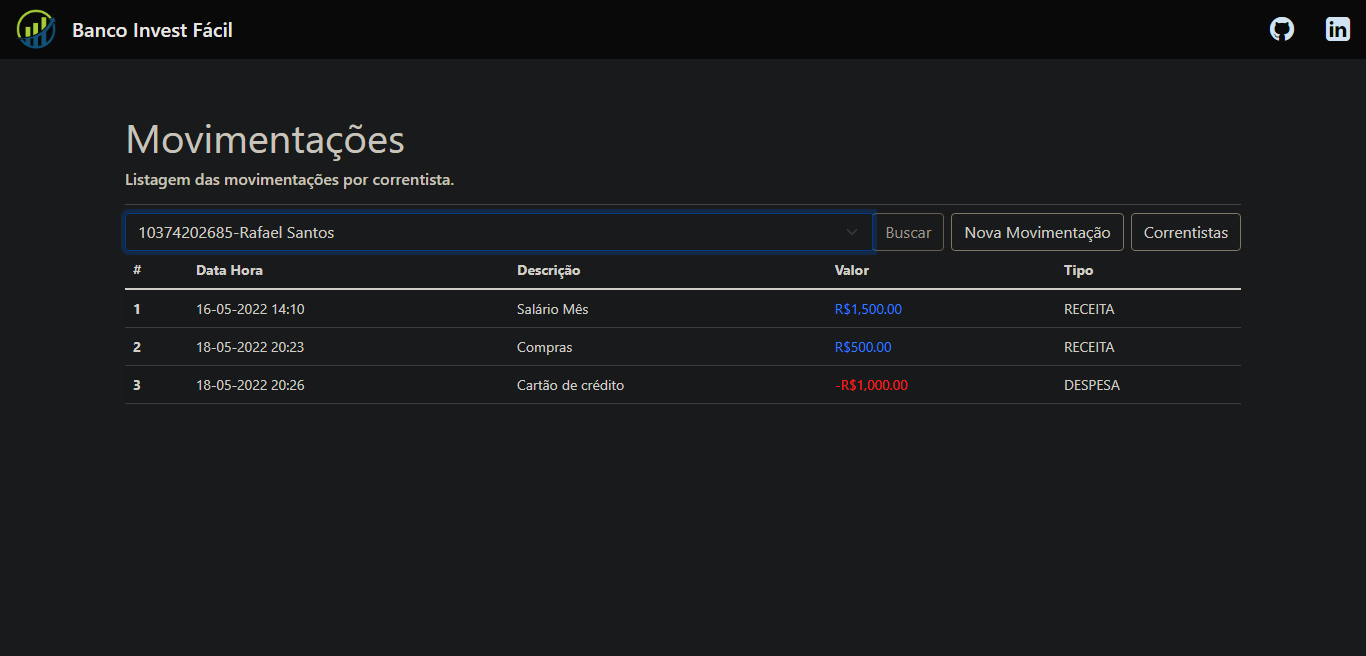The height and width of the screenshot is (656, 1366).
Task: Click the DESPESA type cell
Action: click(x=1092, y=385)
